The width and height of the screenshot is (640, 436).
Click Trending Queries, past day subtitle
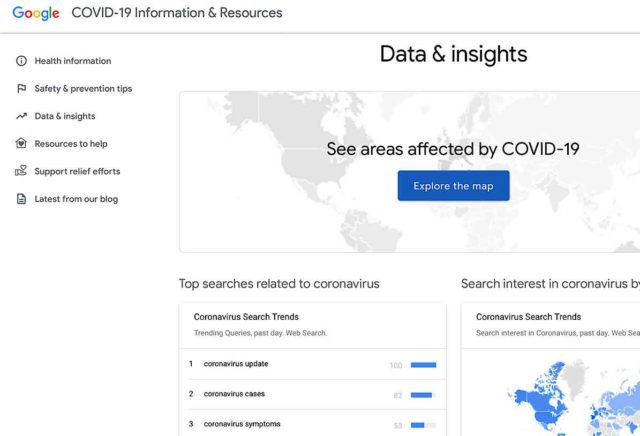[x=260, y=333]
